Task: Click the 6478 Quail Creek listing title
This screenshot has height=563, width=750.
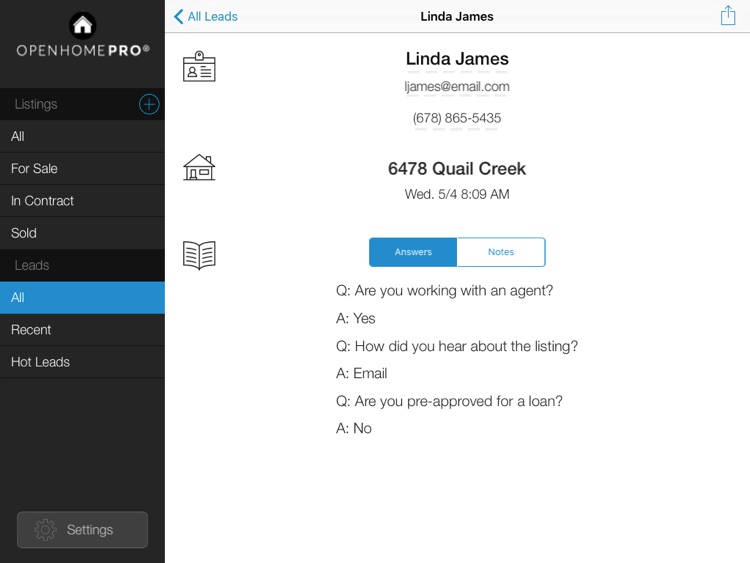Action: click(x=457, y=168)
